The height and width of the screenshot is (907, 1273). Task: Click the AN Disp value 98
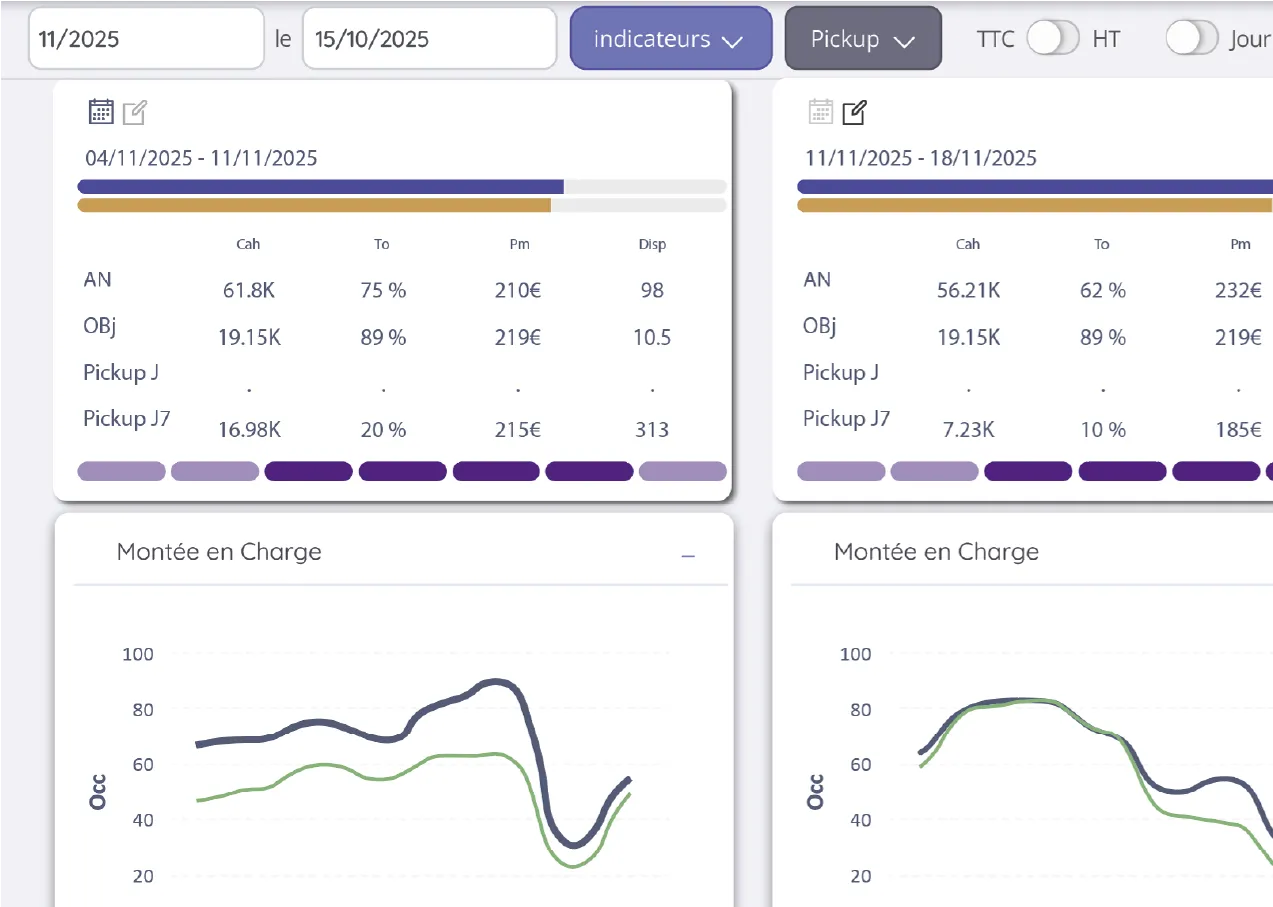click(x=652, y=291)
